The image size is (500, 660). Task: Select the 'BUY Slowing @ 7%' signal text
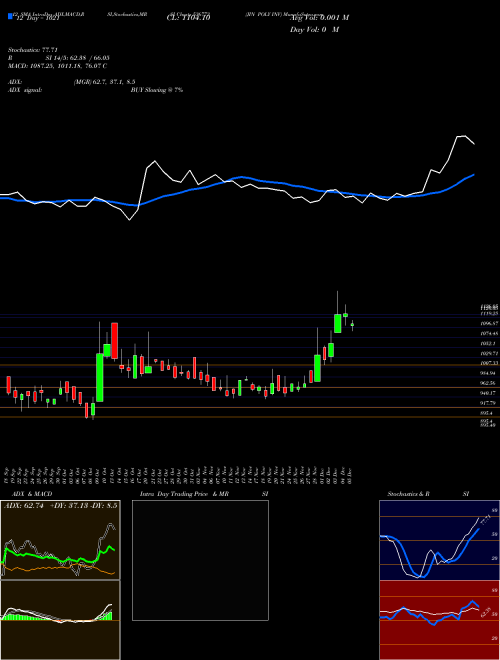point(157,90)
